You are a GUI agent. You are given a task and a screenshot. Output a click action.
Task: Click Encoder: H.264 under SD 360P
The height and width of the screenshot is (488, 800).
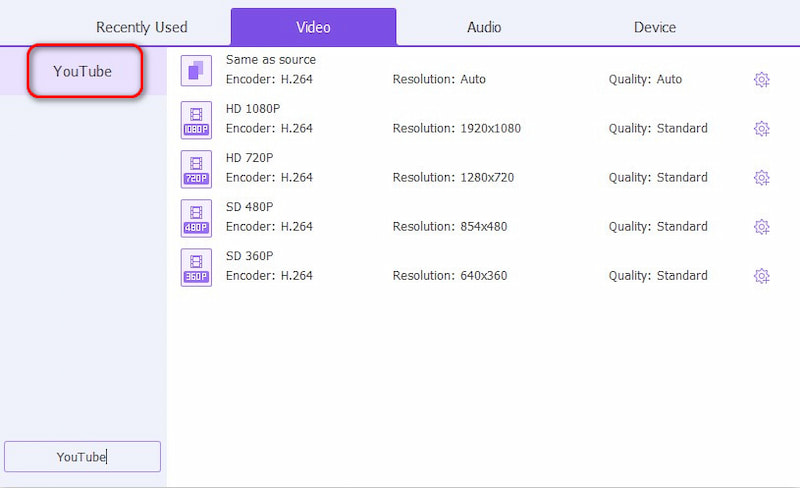[269, 275]
